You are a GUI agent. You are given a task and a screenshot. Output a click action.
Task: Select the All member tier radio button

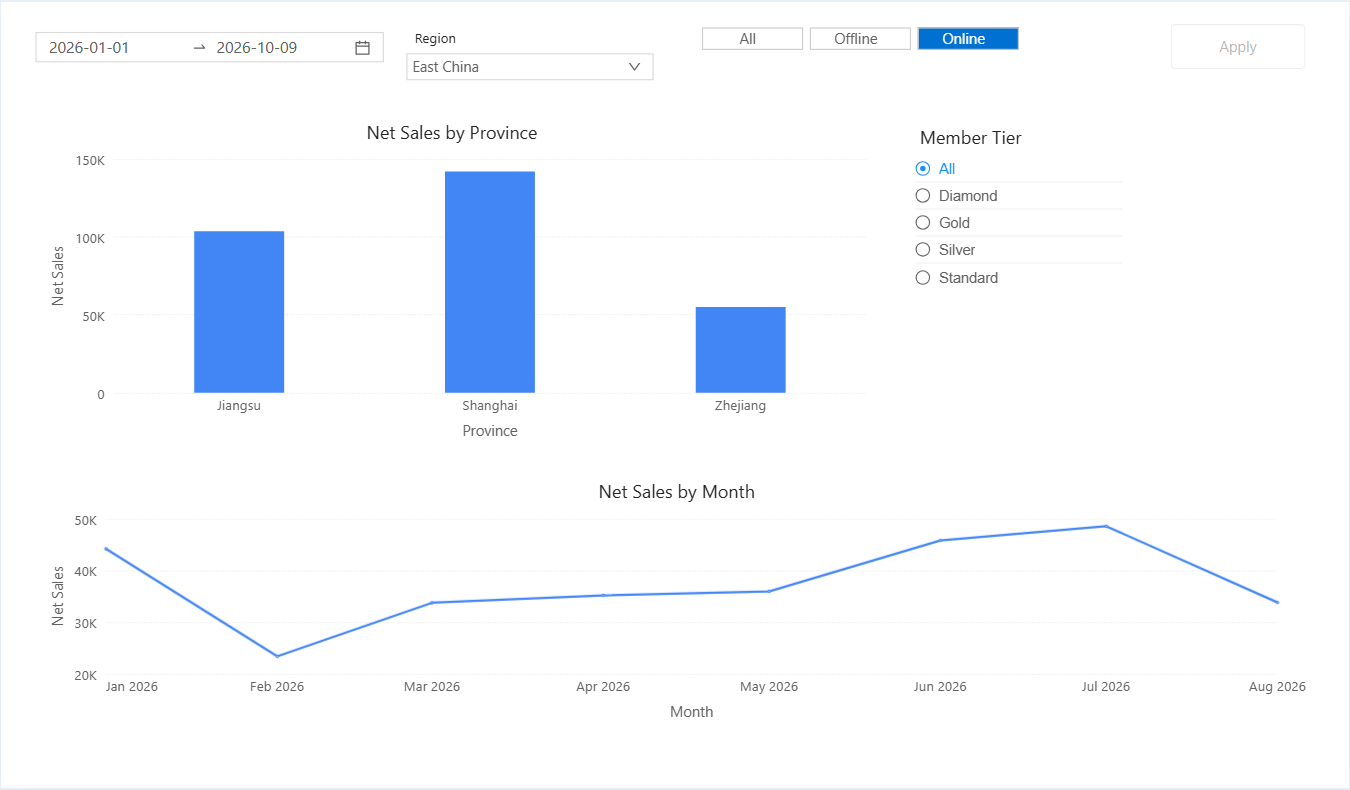click(923, 169)
